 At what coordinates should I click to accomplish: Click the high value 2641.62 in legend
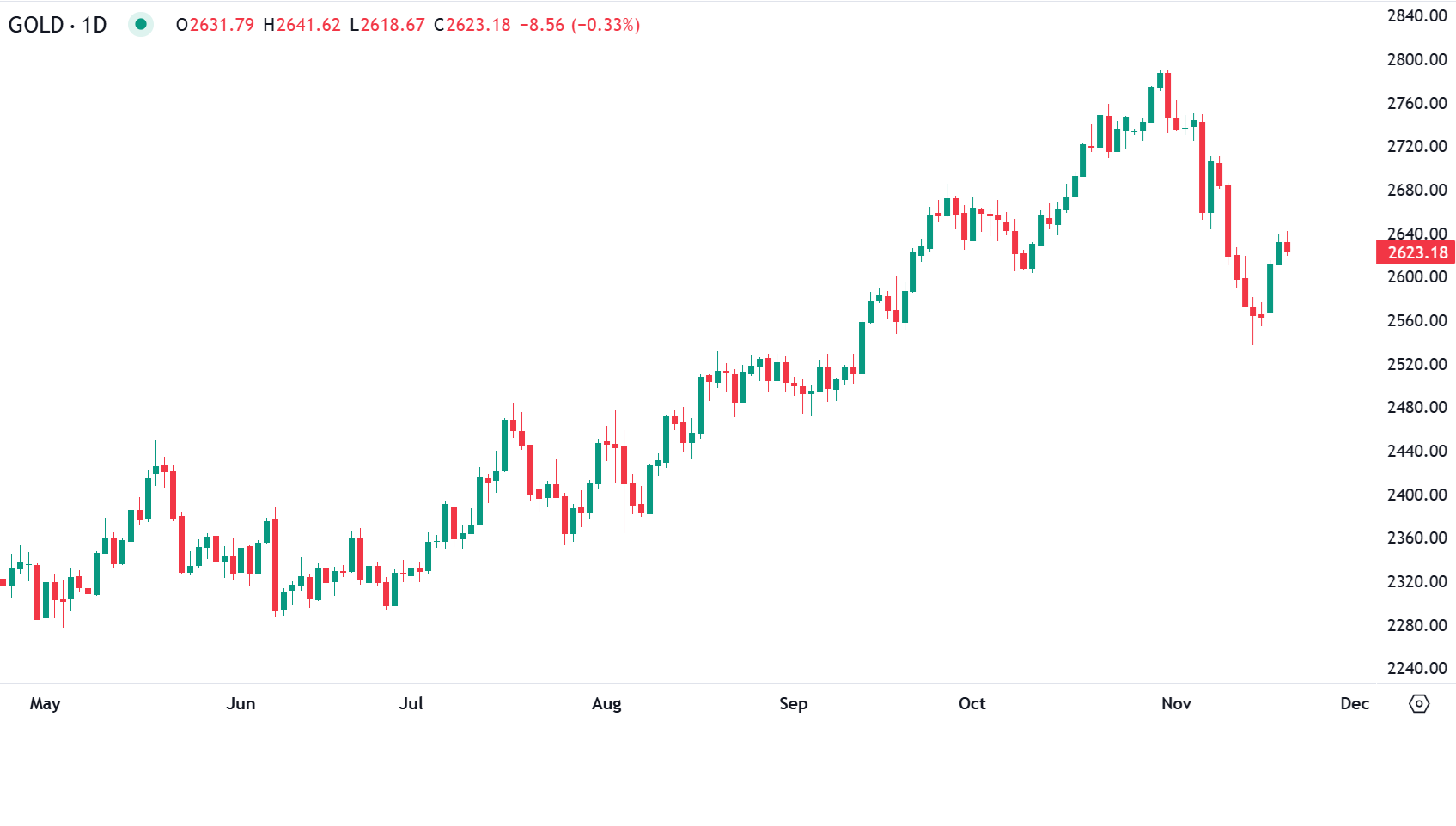coord(308,25)
